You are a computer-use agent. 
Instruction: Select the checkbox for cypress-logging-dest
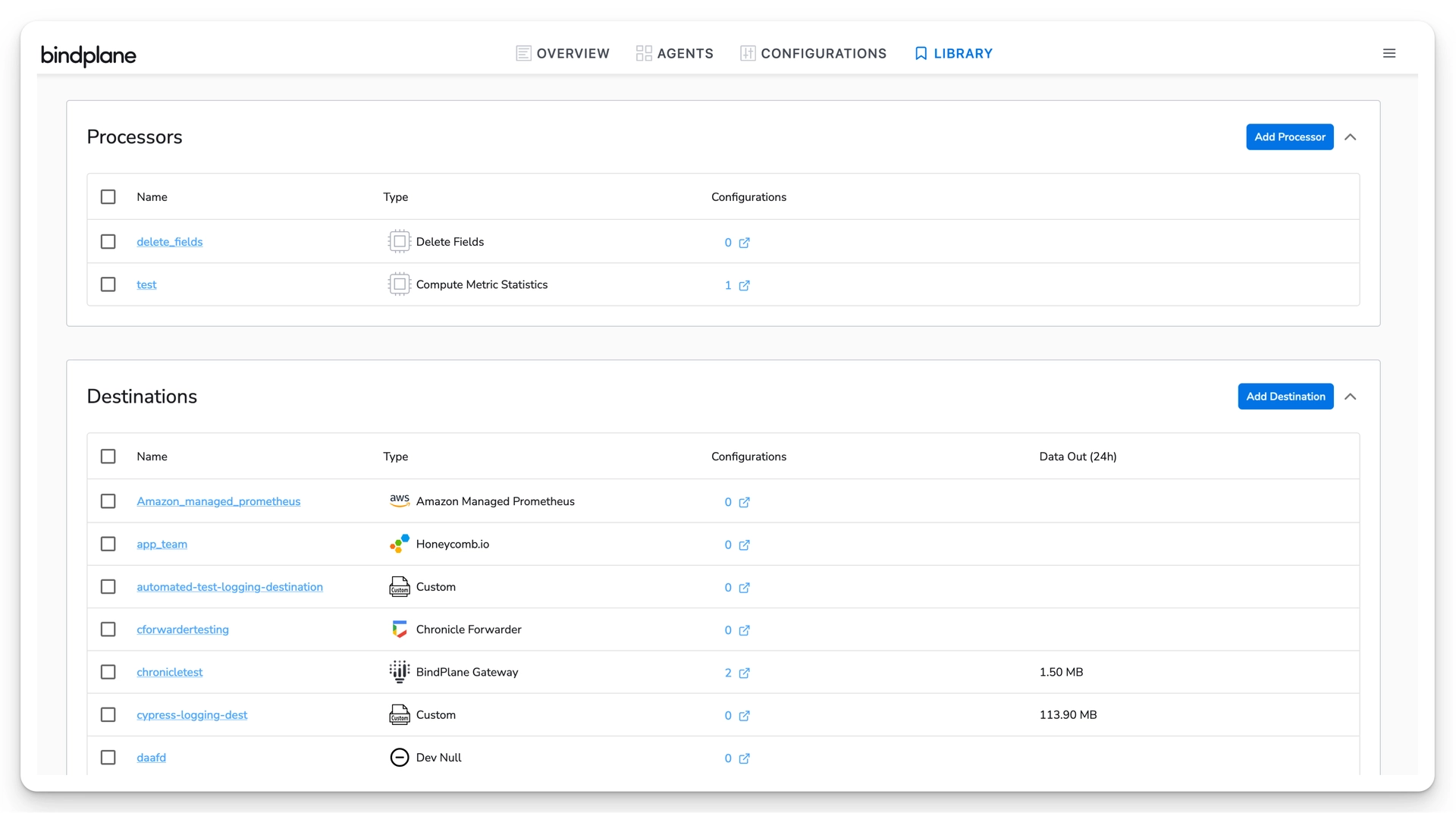108,714
